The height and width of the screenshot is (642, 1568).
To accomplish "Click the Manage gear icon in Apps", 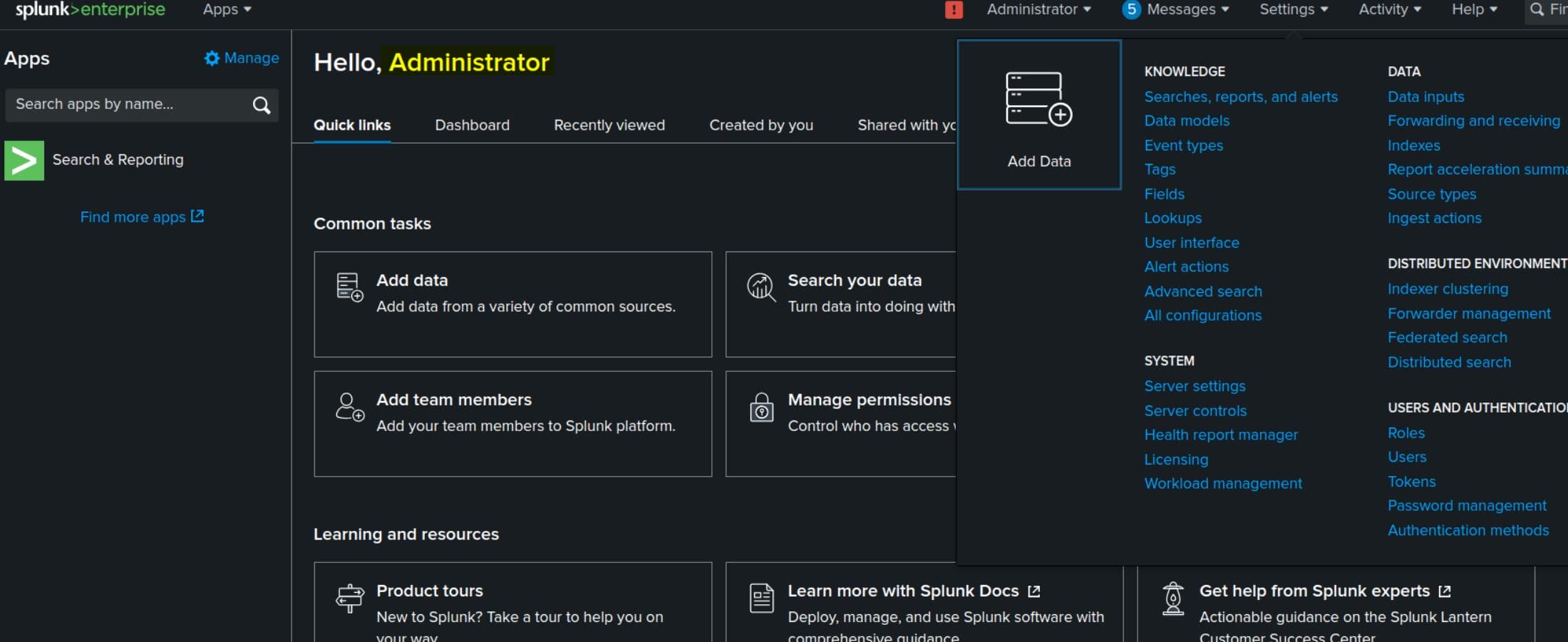I will 212,58.
